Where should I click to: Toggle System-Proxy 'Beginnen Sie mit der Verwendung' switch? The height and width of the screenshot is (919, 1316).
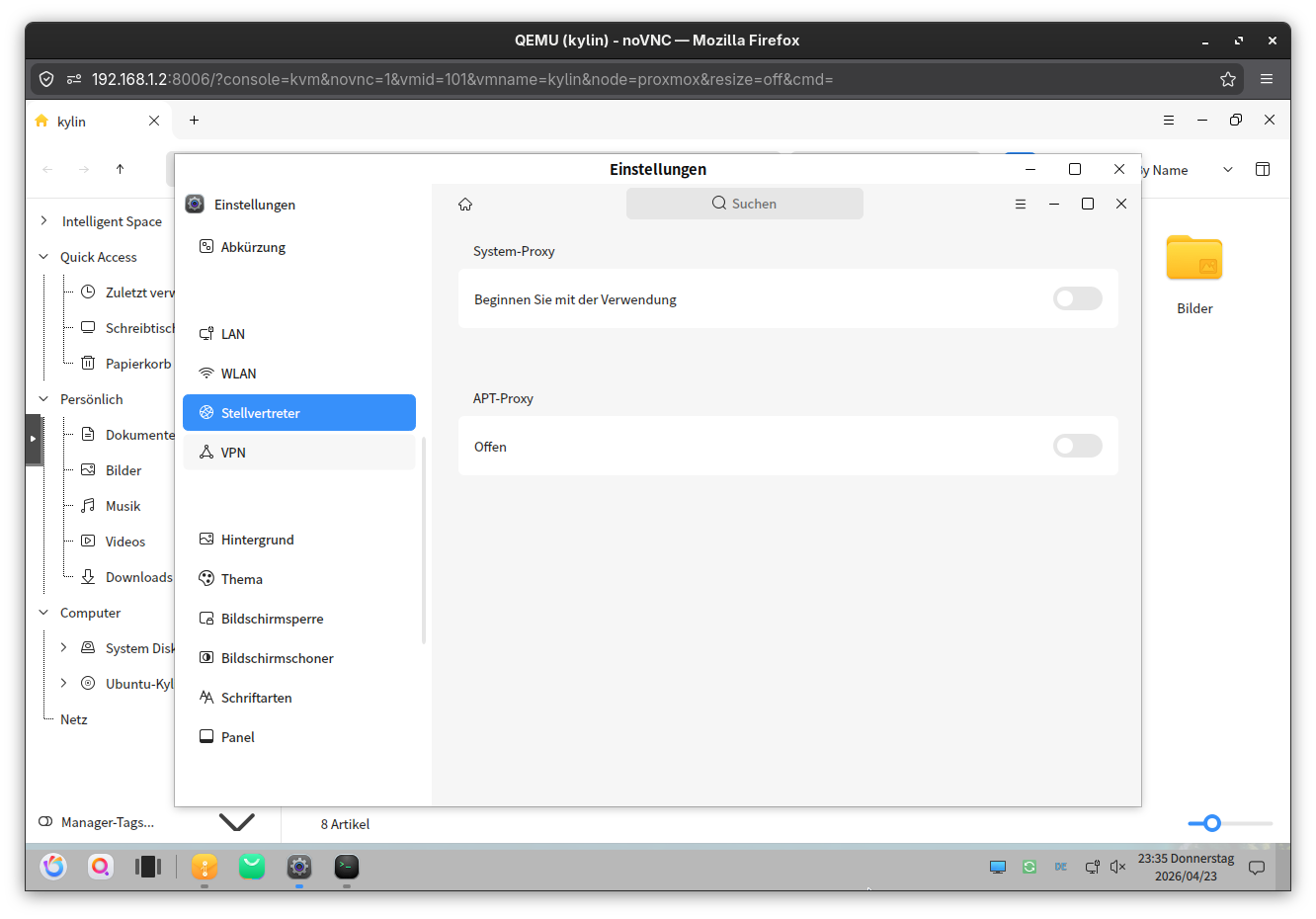(1077, 298)
